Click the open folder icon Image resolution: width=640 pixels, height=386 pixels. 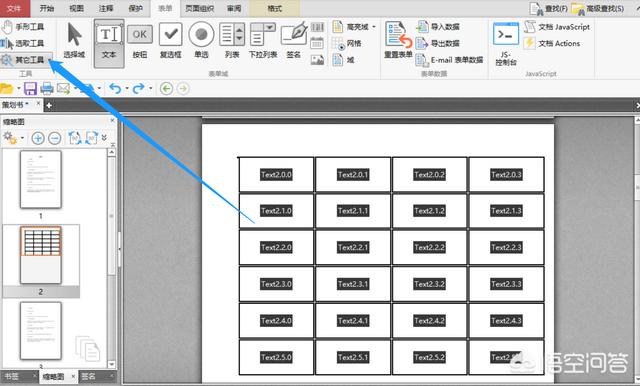coord(7,88)
